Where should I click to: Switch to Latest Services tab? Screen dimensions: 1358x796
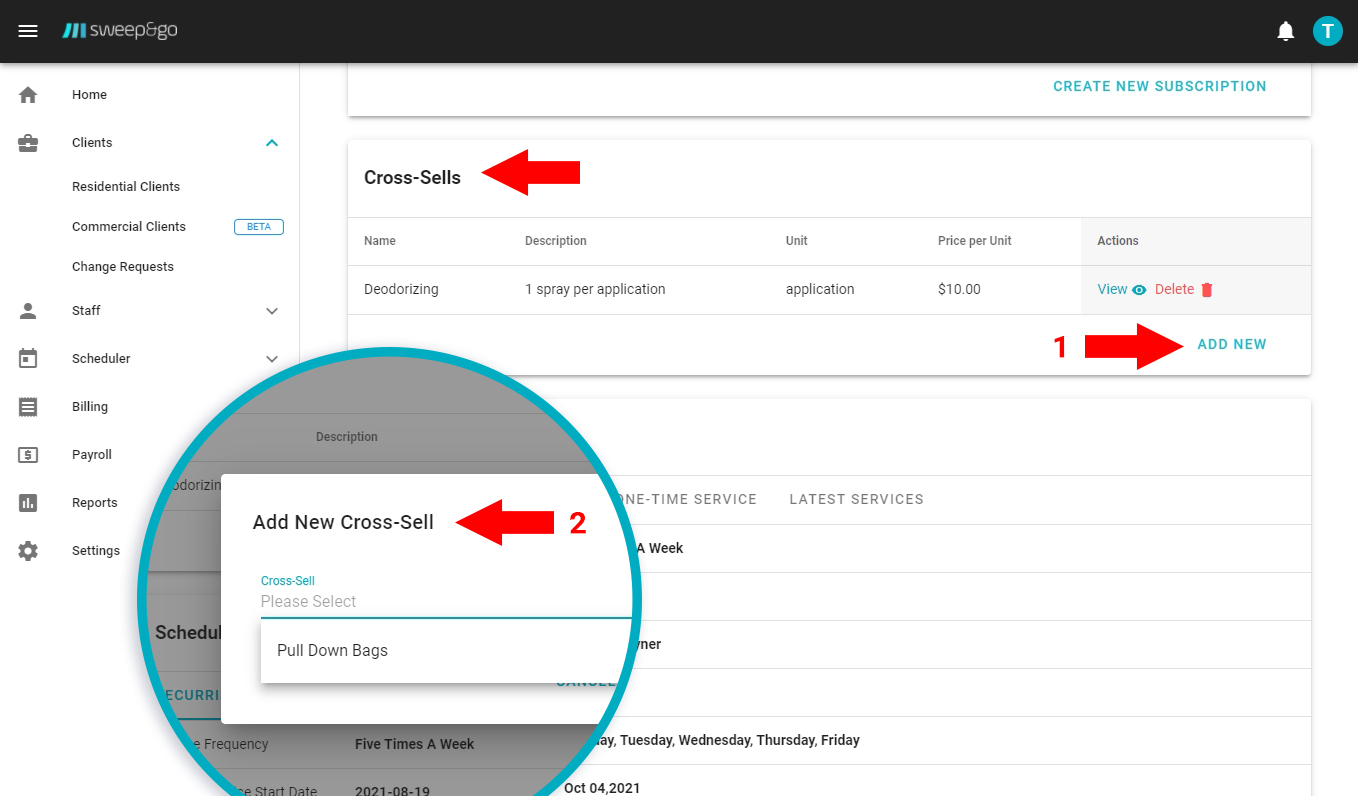pos(856,499)
